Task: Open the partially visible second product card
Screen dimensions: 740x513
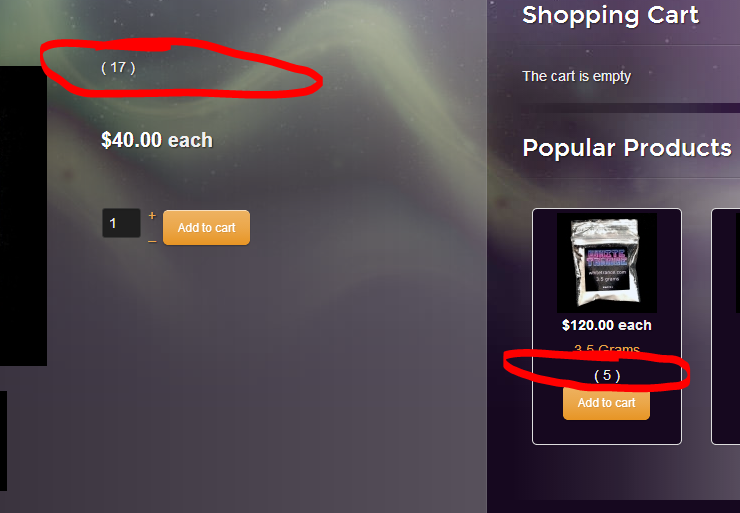Action: [725, 326]
